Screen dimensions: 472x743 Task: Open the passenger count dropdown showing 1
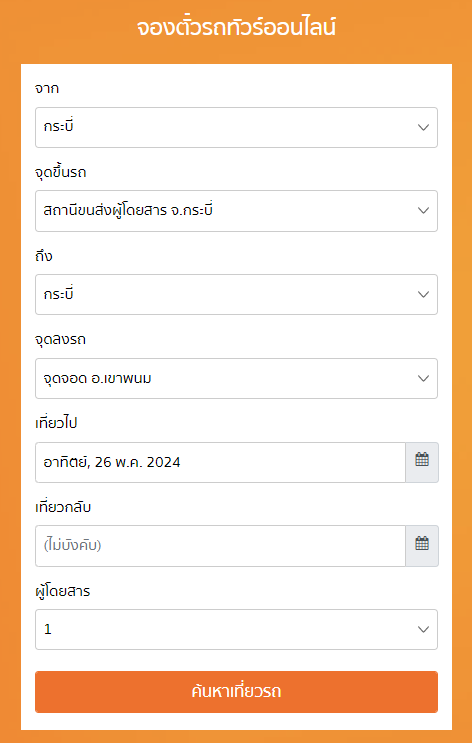[x=236, y=629]
